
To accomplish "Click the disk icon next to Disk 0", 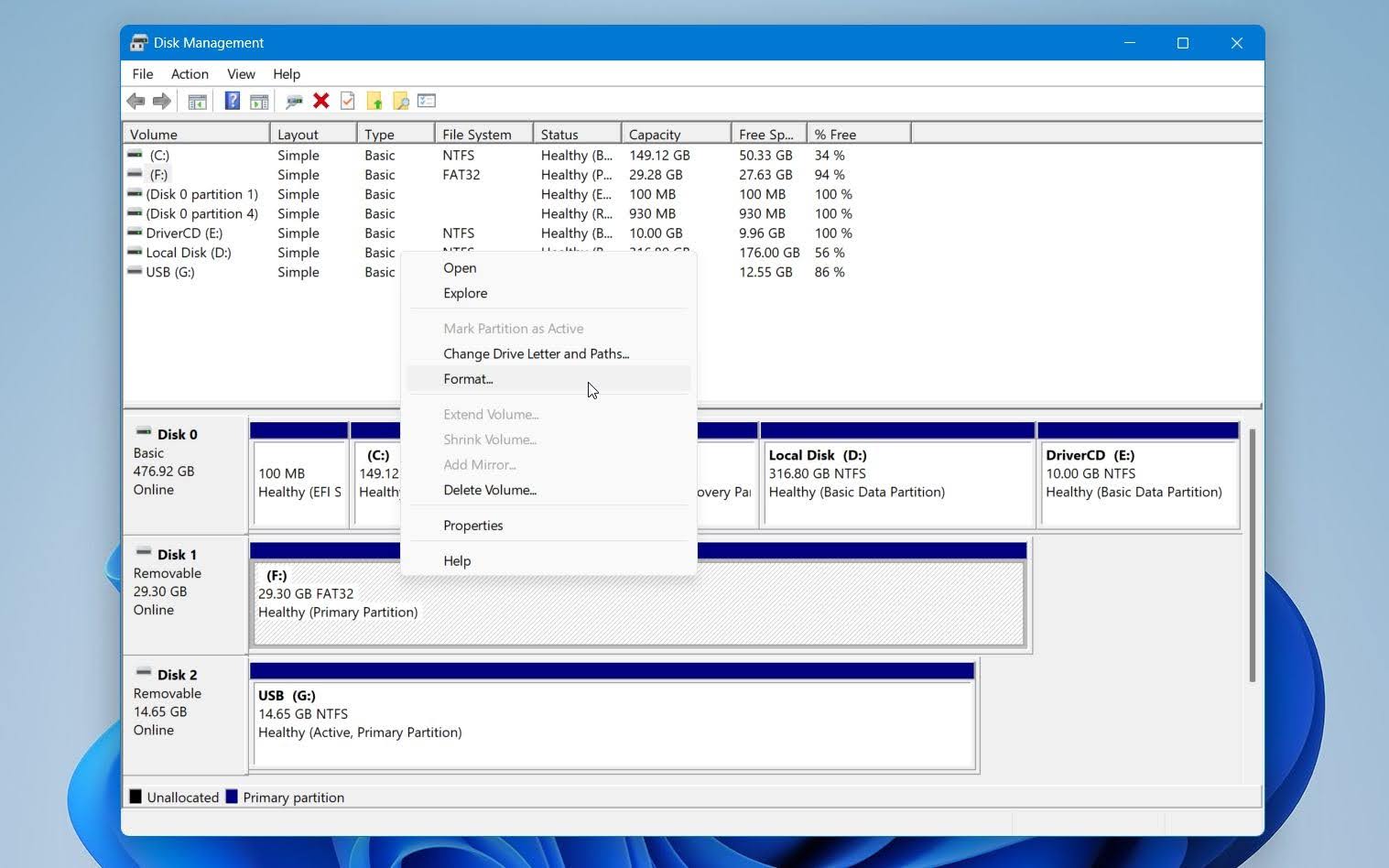I will 144,432.
